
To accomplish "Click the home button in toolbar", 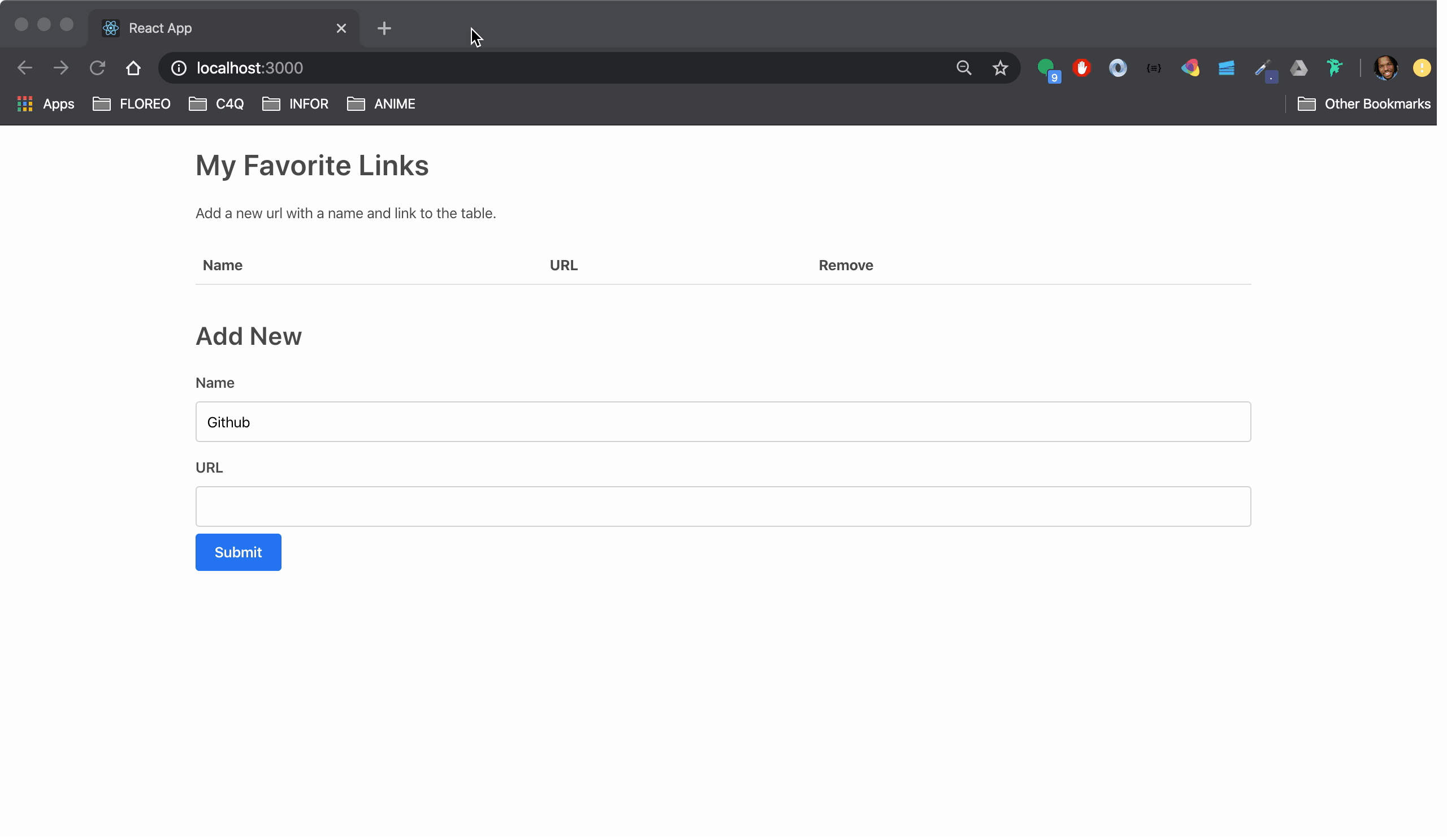I will coord(133,68).
